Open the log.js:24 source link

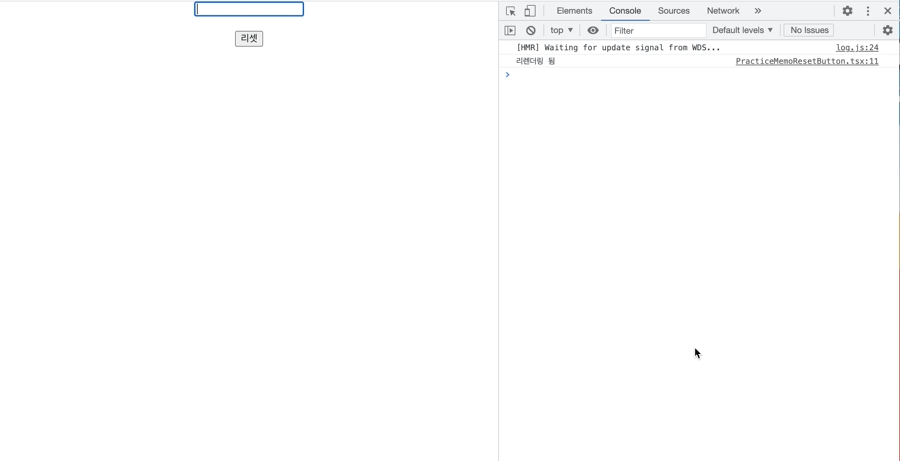[x=857, y=48]
